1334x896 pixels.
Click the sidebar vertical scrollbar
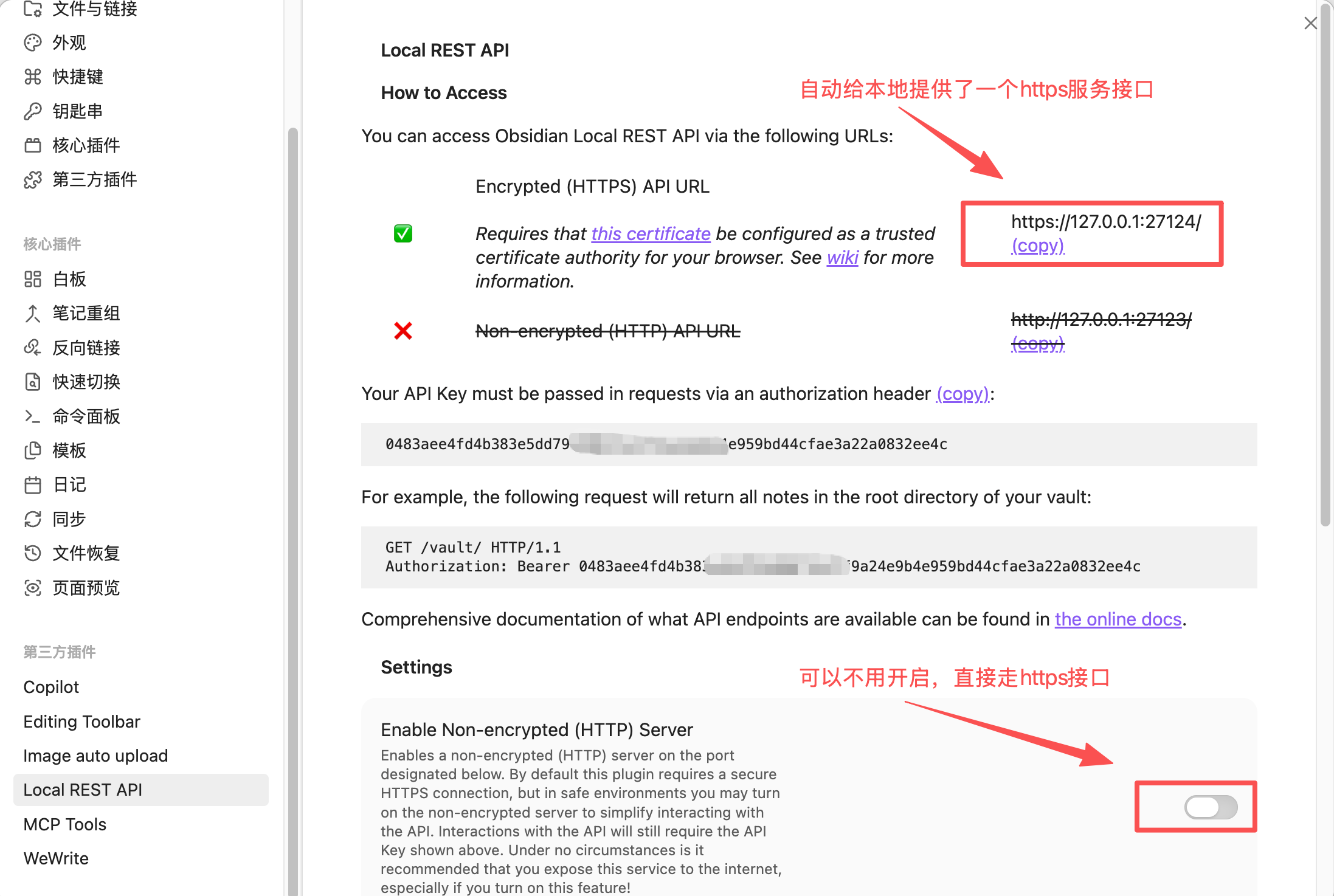(x=292, y=511)
